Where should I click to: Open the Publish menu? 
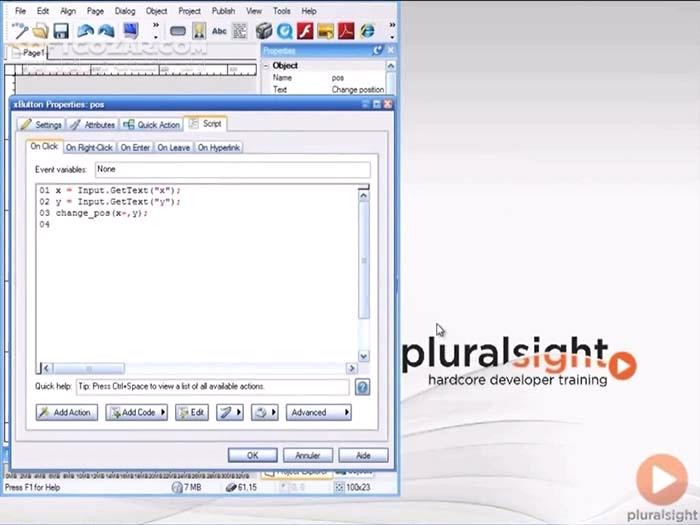point(223,11)
